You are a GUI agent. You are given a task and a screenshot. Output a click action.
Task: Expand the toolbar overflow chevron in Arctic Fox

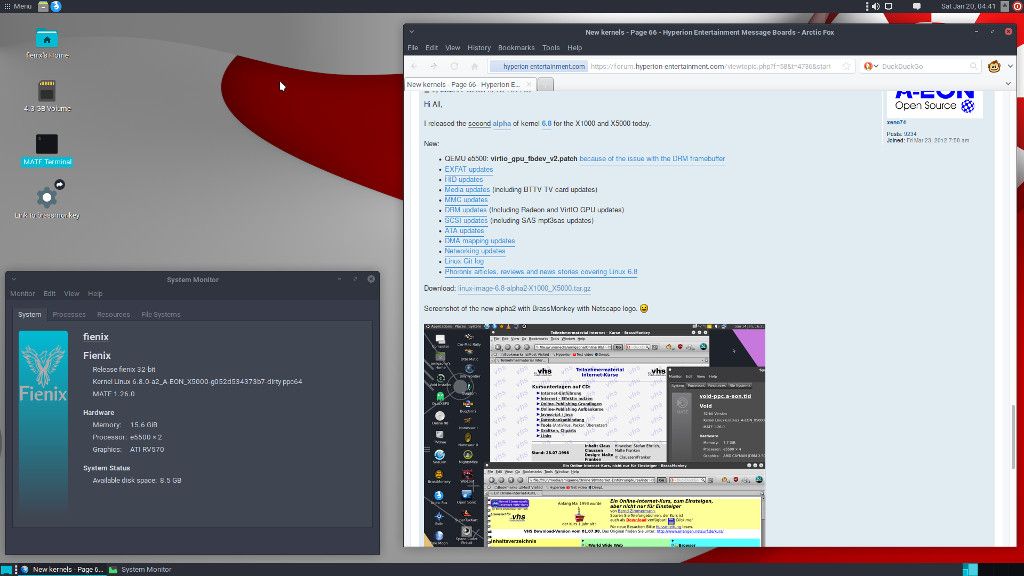(1010, 67)
